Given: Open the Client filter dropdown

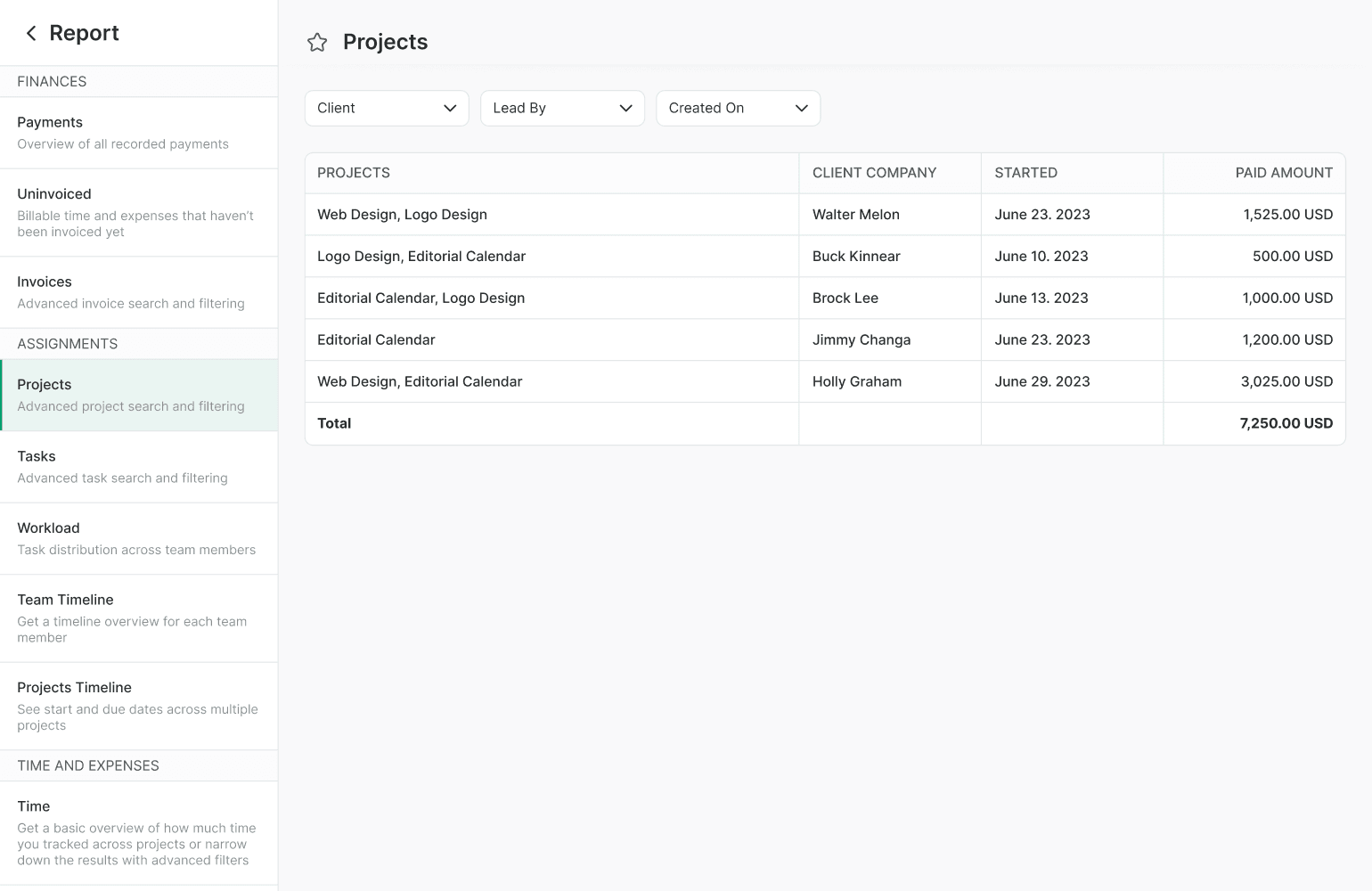Looking at the screenshot, I should [387, 108].
